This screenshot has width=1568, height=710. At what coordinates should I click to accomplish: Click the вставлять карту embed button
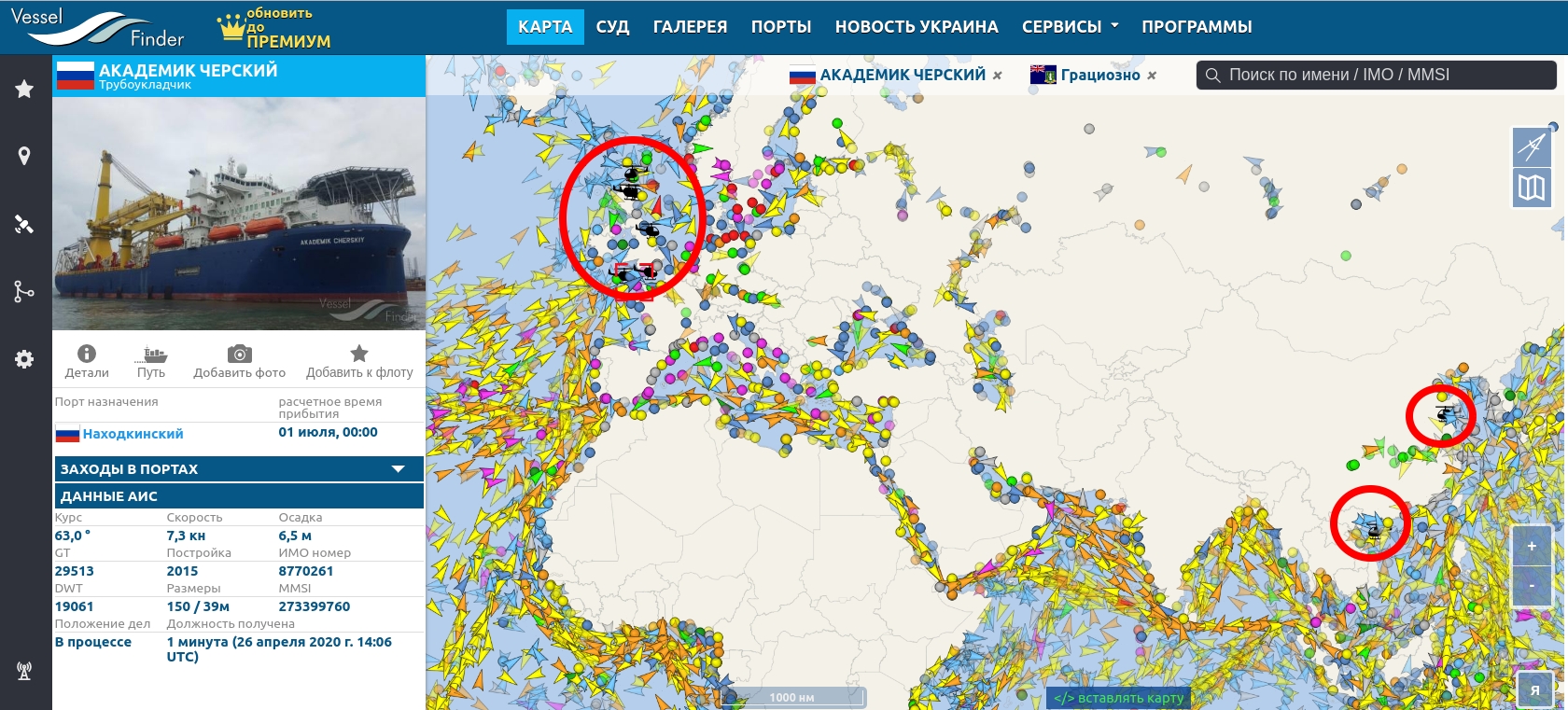pyautogui.click(x=1118, y=698)
